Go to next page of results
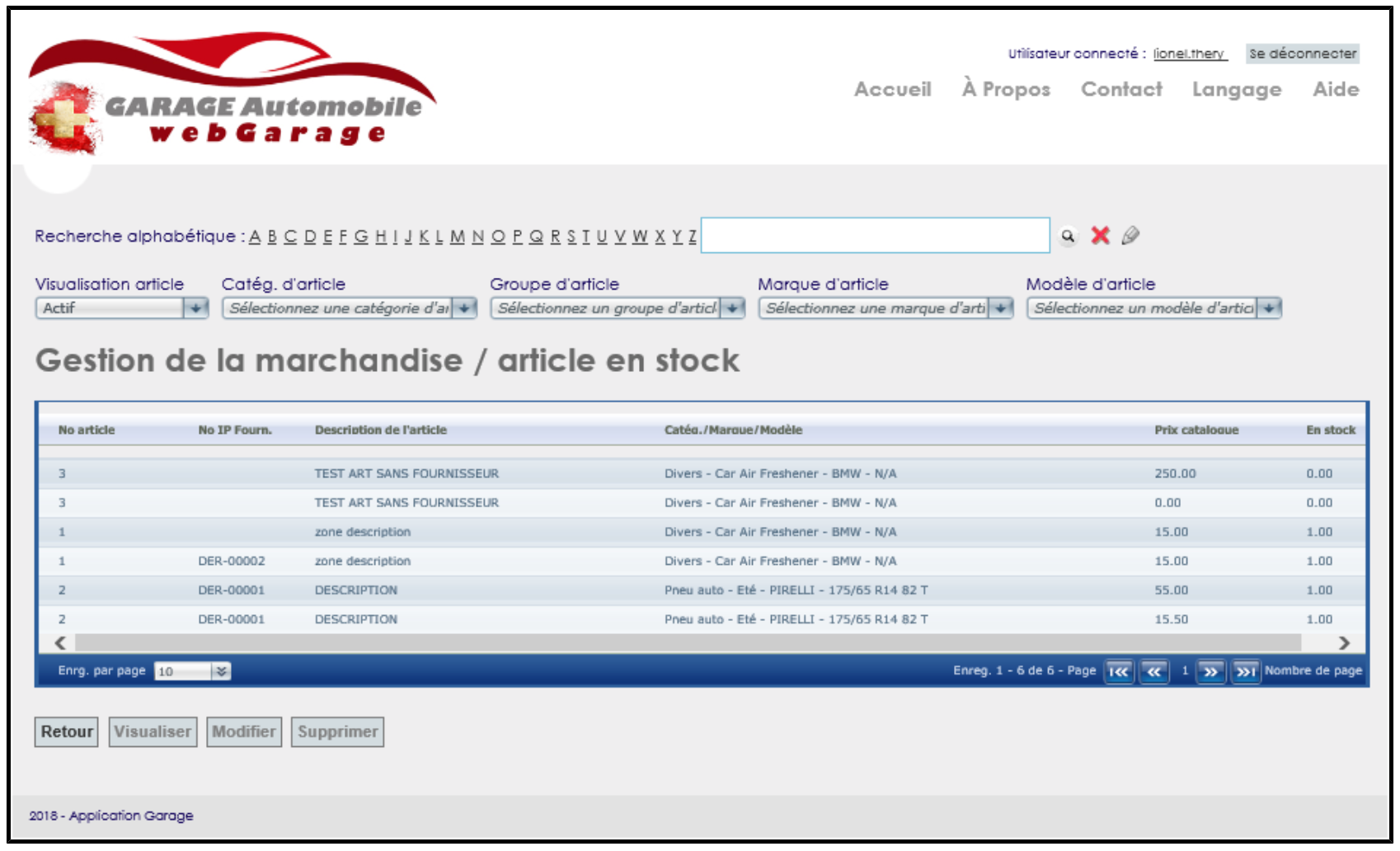The width and height of the screenshot is (1400, 851). coord(1210,672)
